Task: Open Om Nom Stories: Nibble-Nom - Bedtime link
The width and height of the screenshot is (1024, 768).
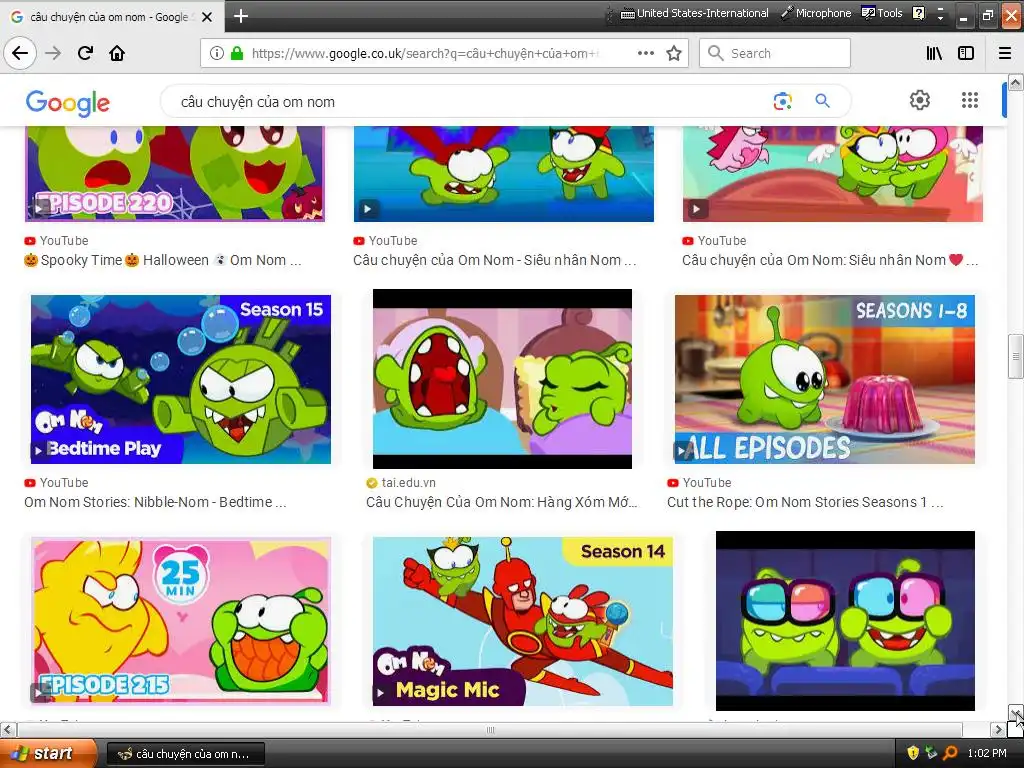Action: tap(155, 502)
